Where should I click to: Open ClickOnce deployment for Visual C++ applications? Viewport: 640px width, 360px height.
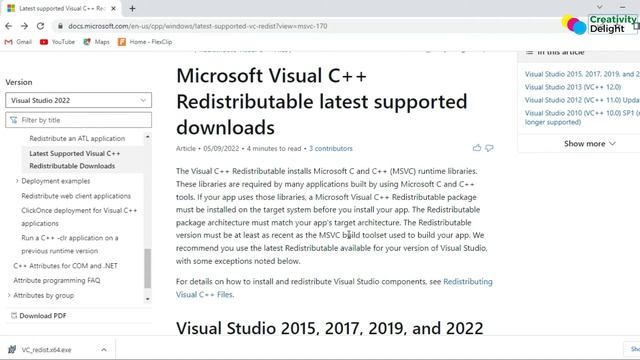[x=79, y=217]
